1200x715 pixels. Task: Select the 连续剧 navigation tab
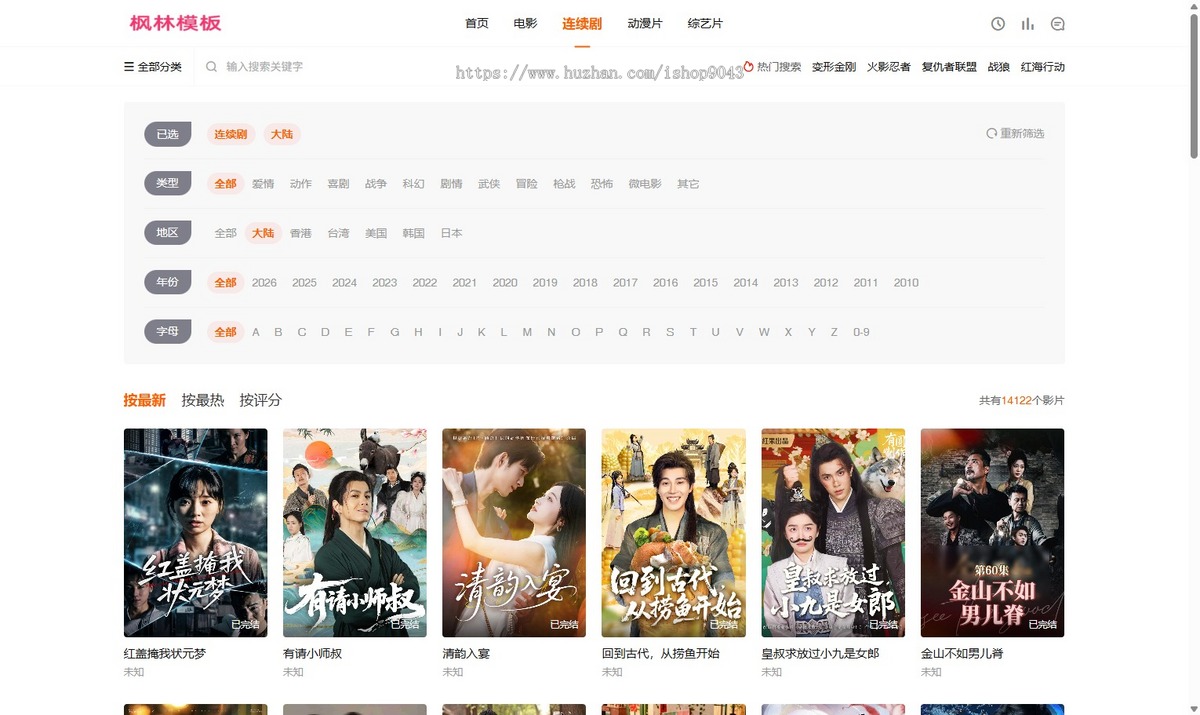(x=582, y=23)
